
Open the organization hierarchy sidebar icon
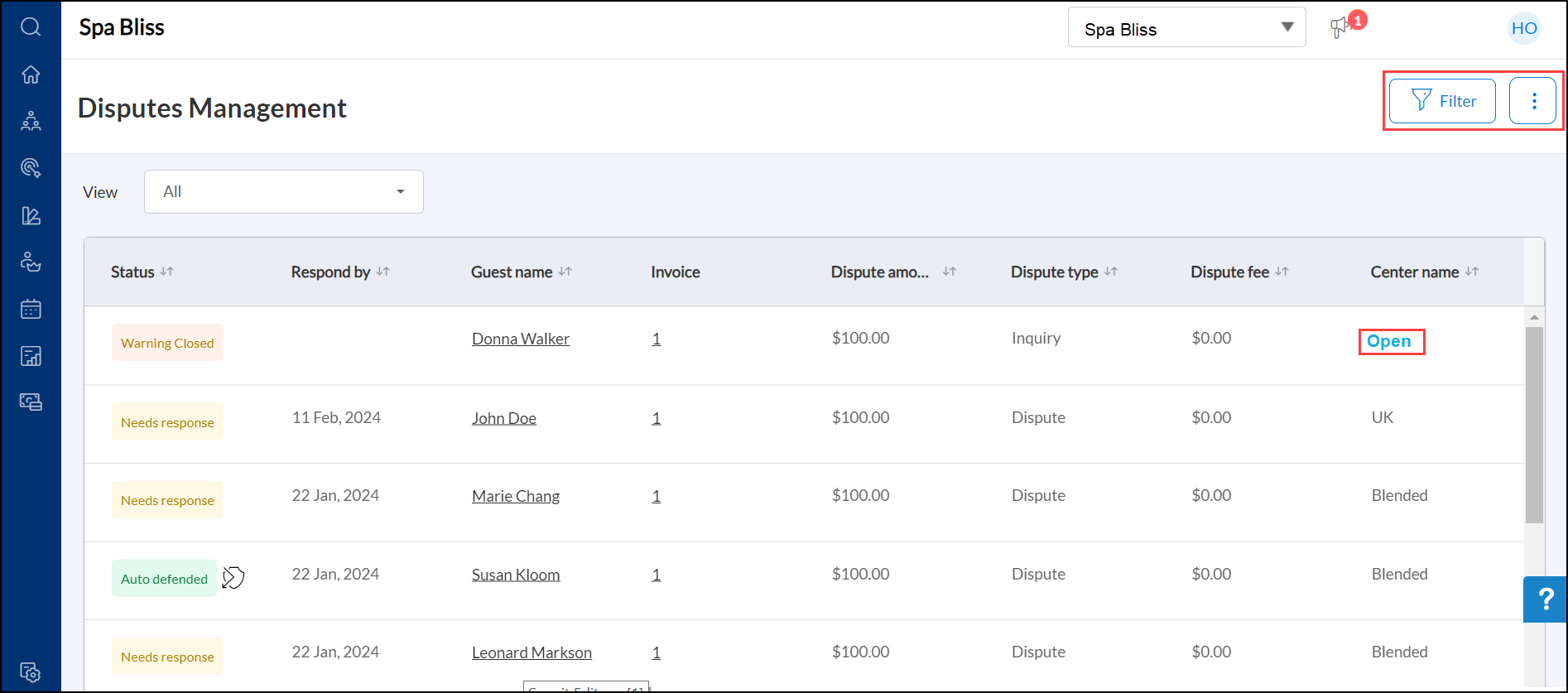[31, 122]
